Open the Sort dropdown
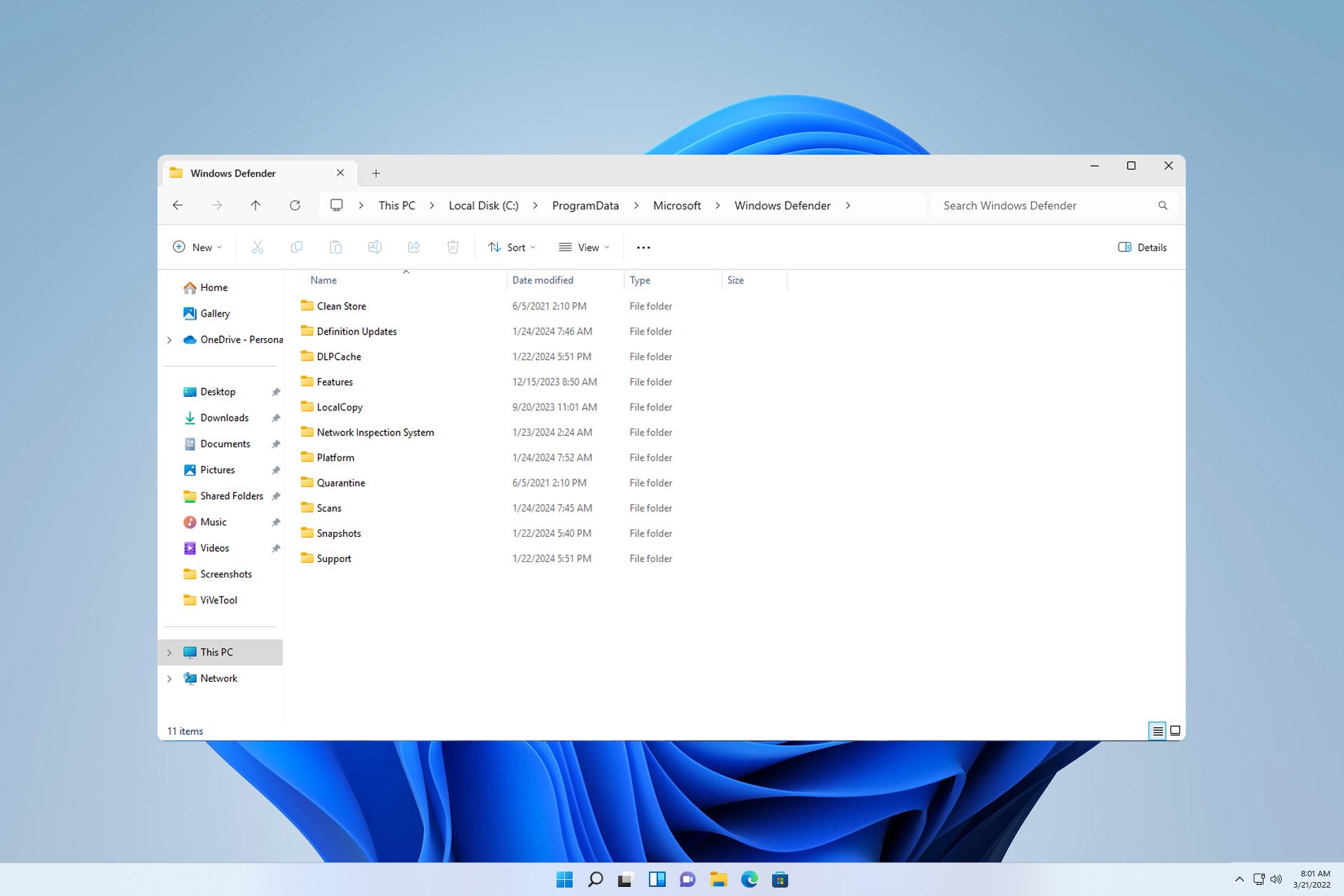This screenshot has width=1344, height=896. (x=512, y=247)
